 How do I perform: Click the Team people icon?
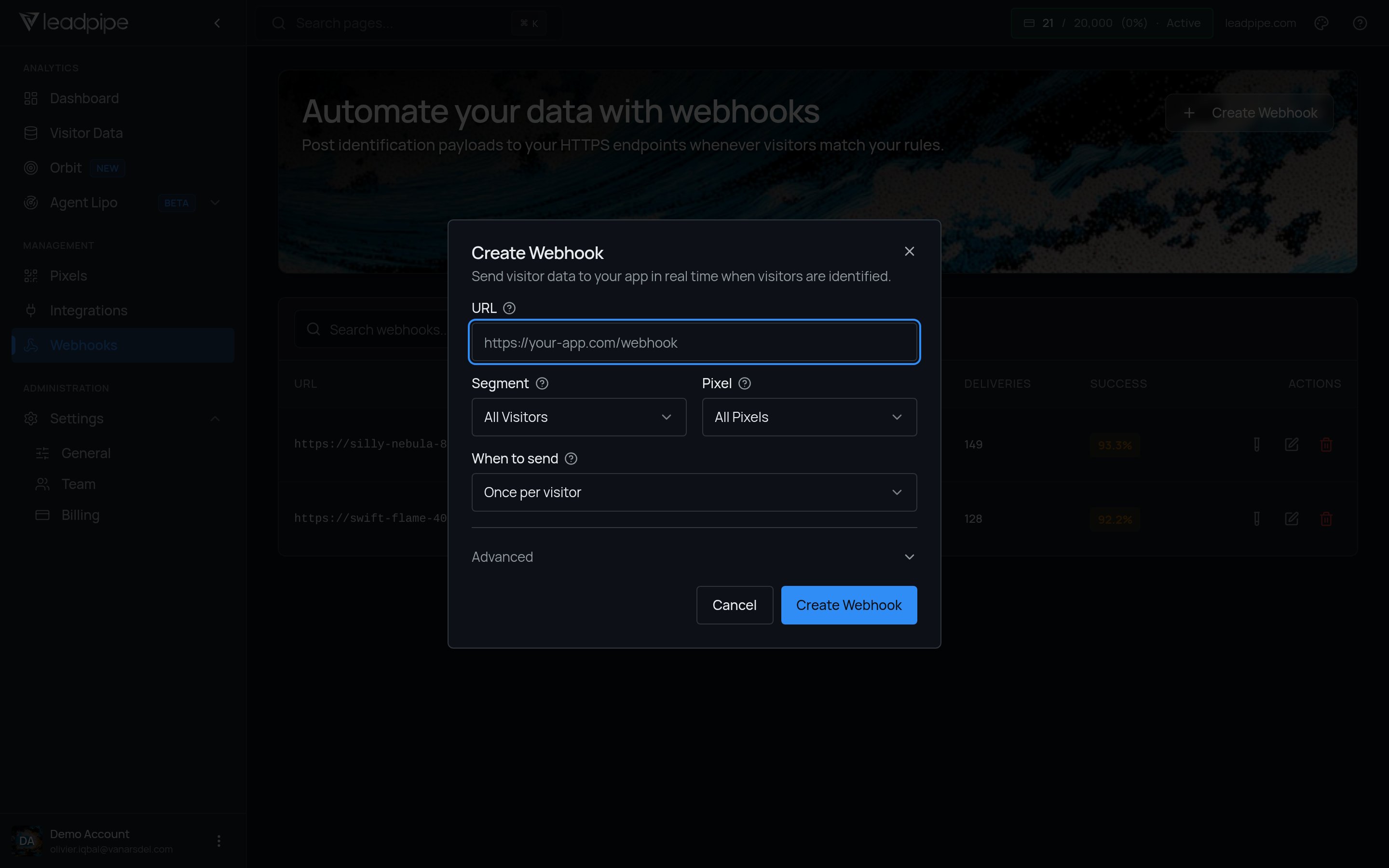point(42,484)
